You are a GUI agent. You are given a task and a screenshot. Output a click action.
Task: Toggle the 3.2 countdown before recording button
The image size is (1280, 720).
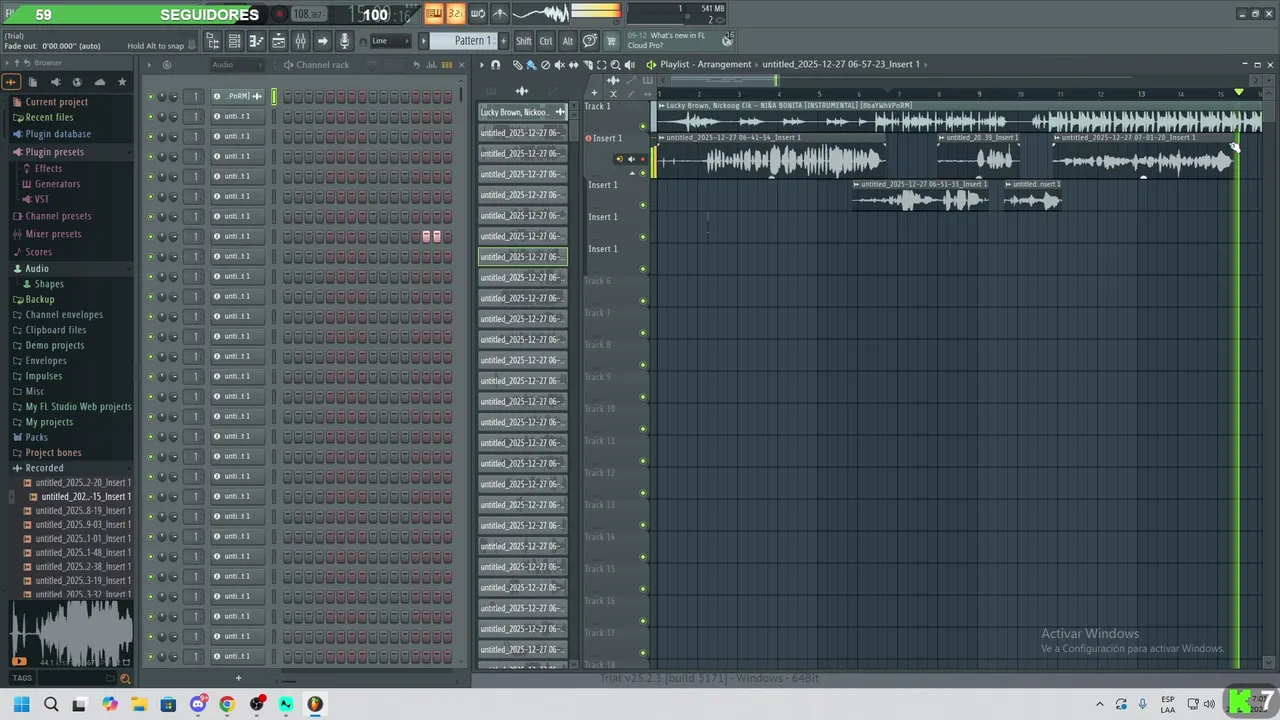pyautogui.click(x=455, y=14)
